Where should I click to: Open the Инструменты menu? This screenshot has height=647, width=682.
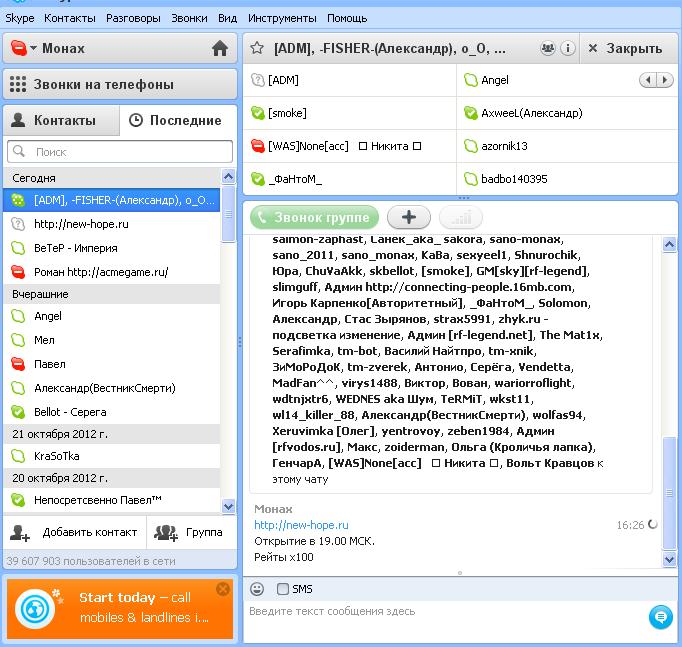point(282,18)
